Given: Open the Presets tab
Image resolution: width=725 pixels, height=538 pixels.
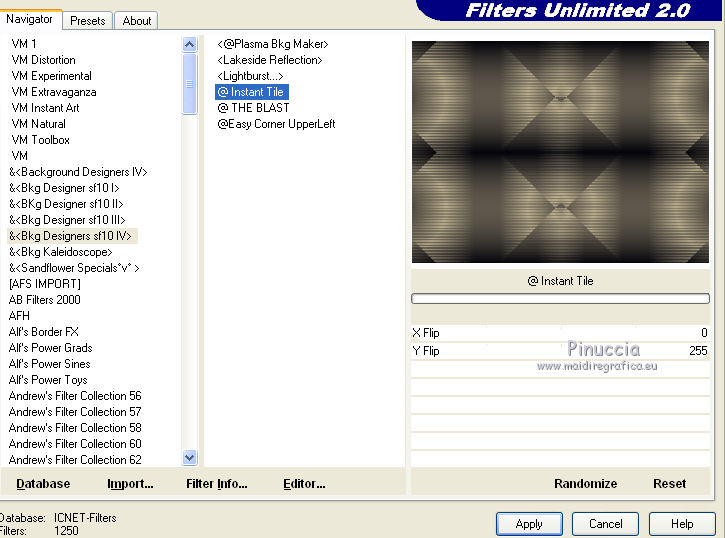Looking at the screenshot, I should pos(87,21).
